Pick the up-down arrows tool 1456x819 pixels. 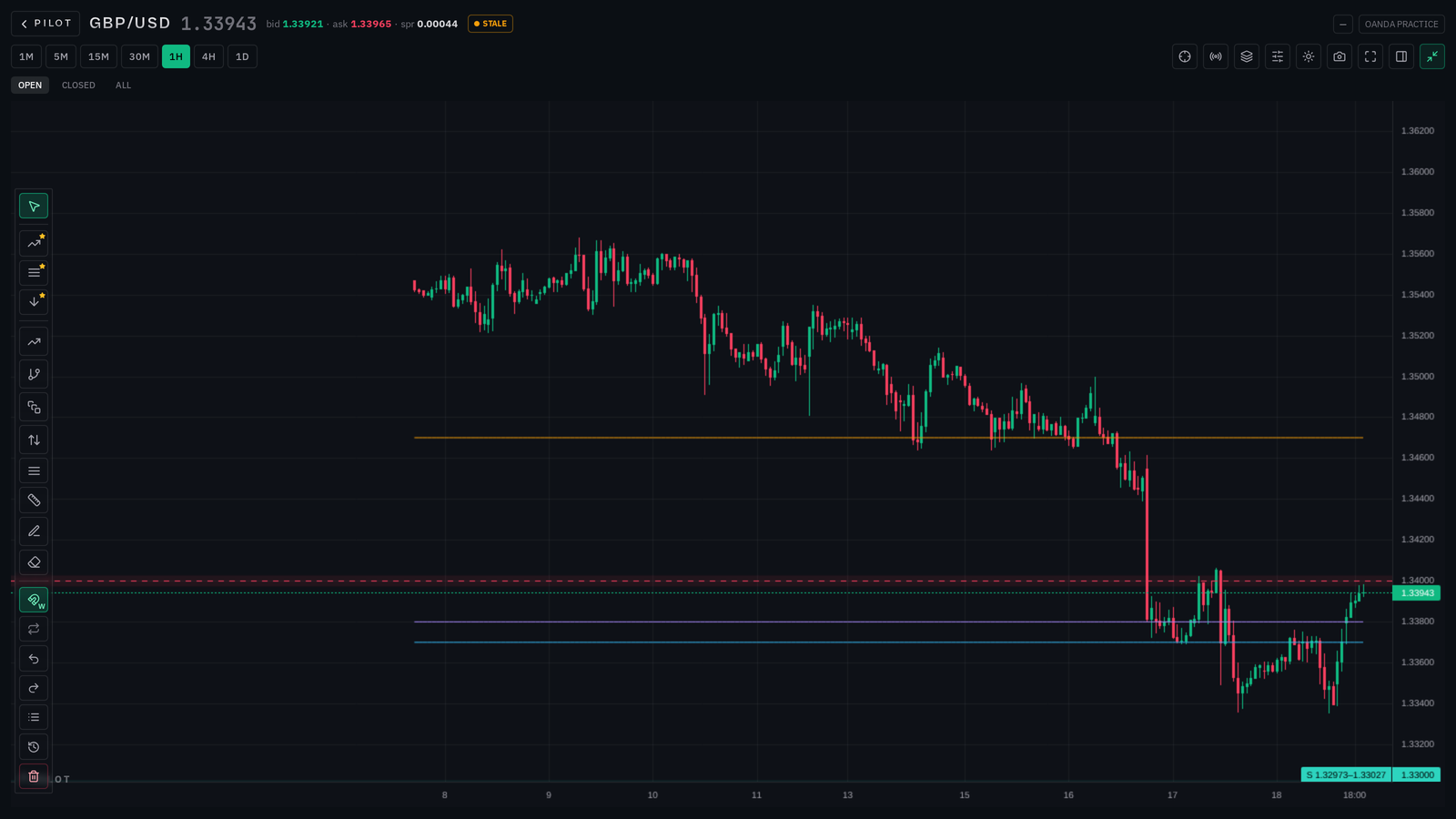(x=34, y=440)
